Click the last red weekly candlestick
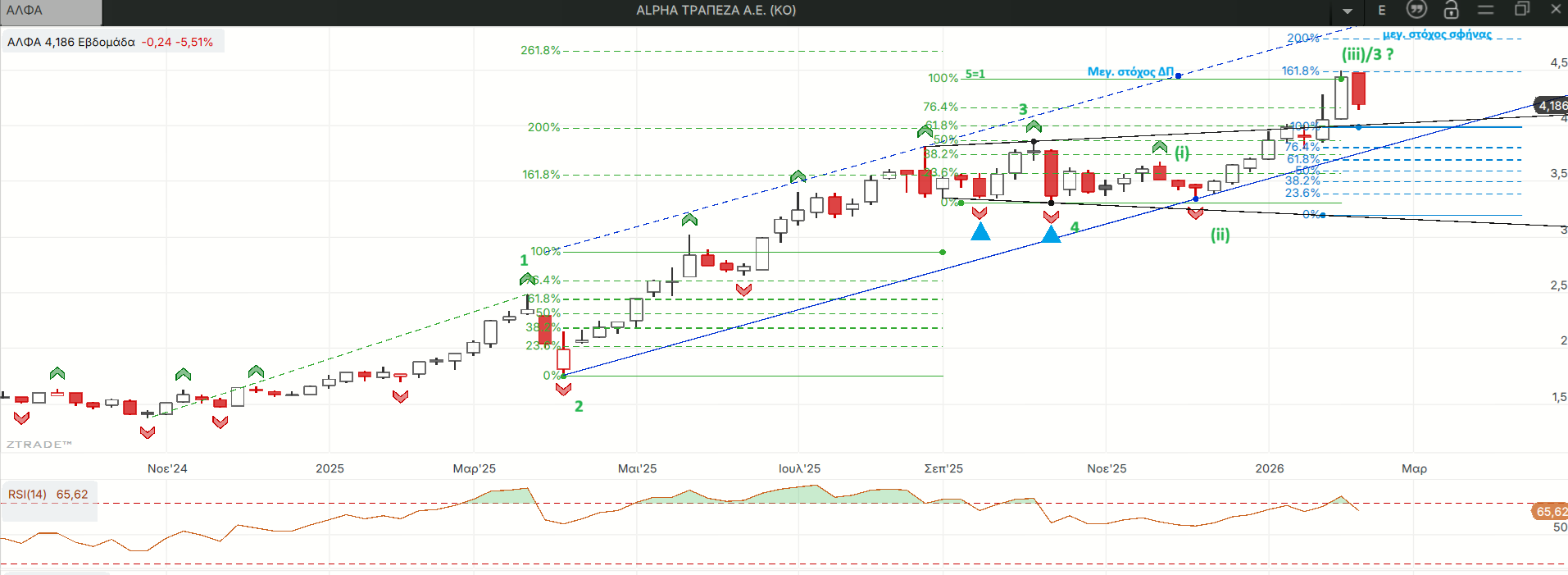 pyautogui.click(x=1358, y=89)
